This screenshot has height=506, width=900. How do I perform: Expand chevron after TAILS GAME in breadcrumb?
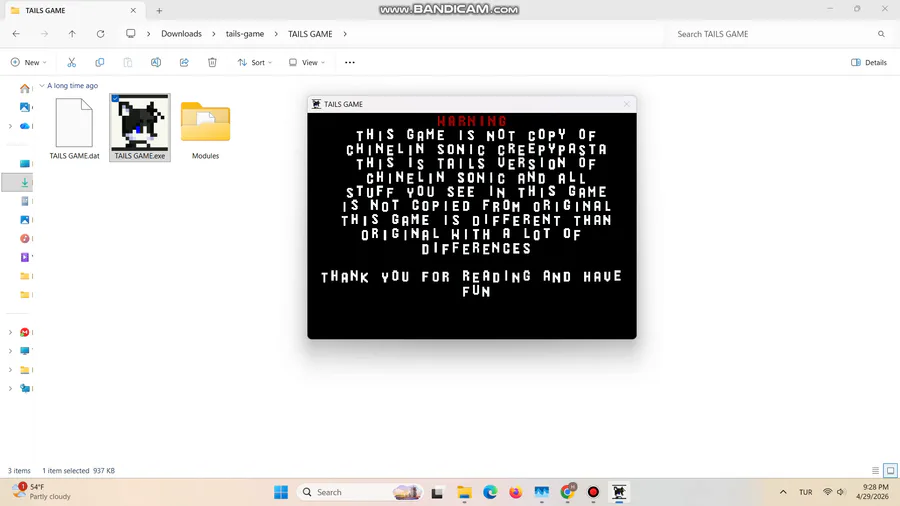(345, 34)
